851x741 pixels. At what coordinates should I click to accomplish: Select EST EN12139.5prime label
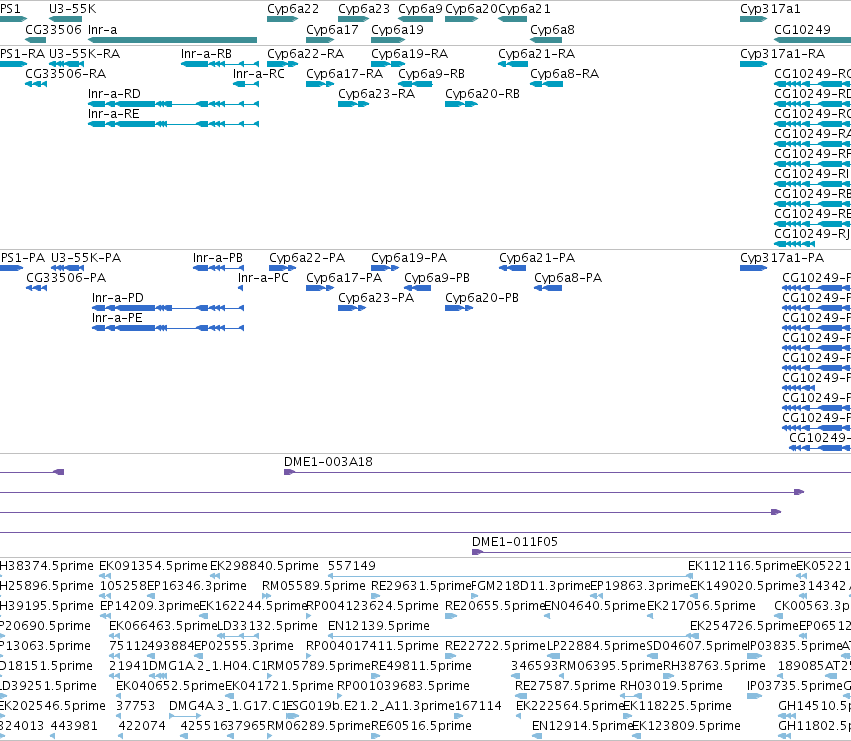[378, 626]
